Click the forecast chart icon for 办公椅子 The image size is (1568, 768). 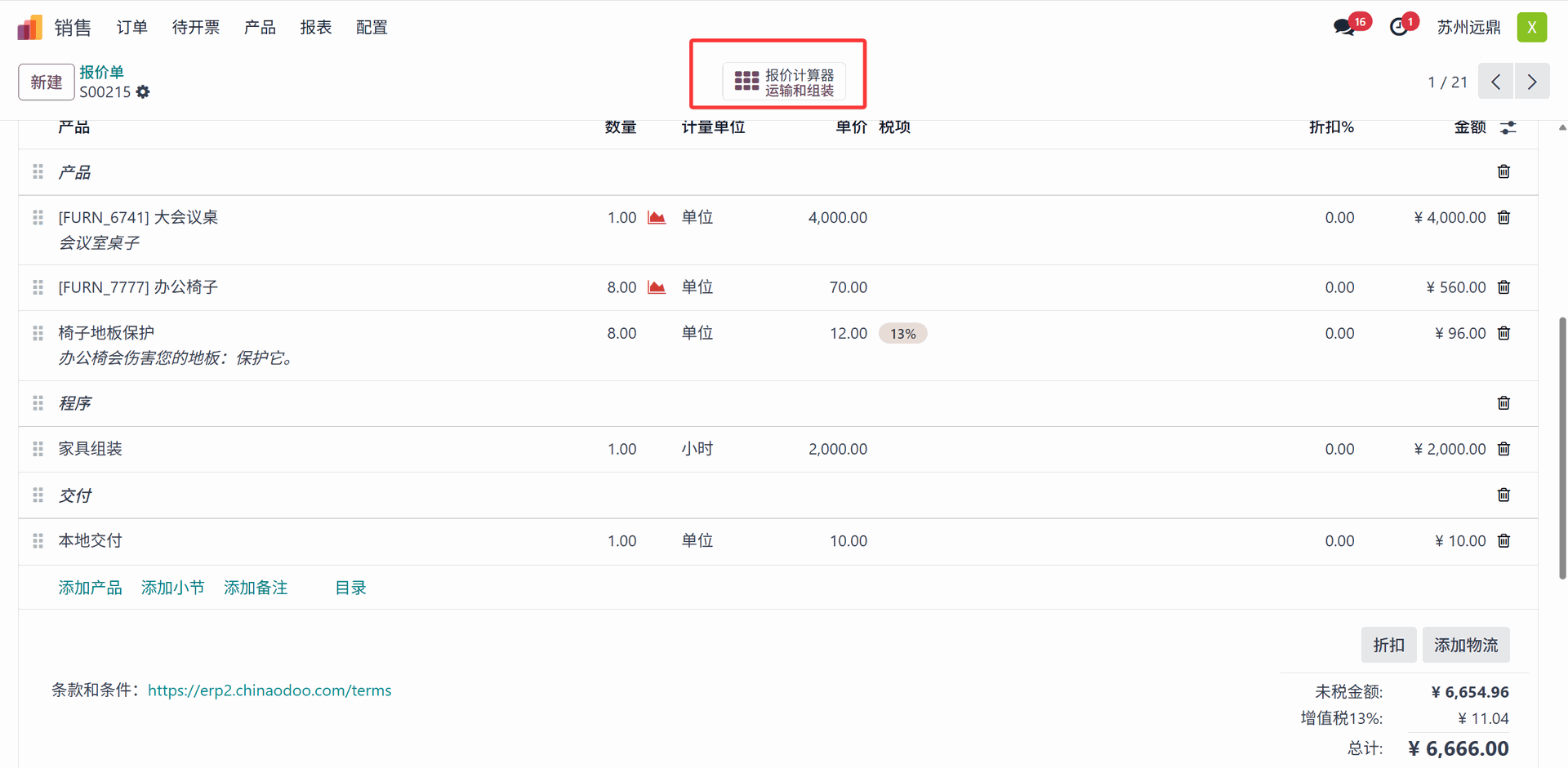(657, 287)
